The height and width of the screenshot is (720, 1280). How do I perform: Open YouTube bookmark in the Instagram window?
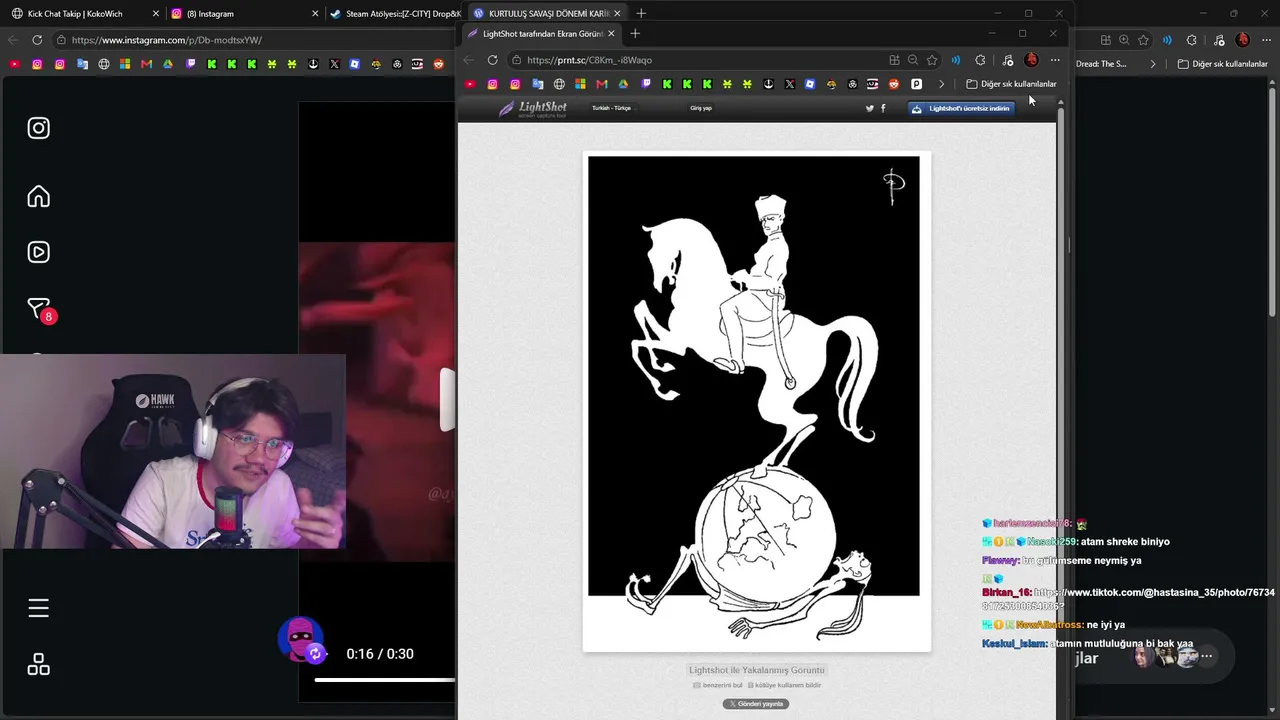(14, 64)
